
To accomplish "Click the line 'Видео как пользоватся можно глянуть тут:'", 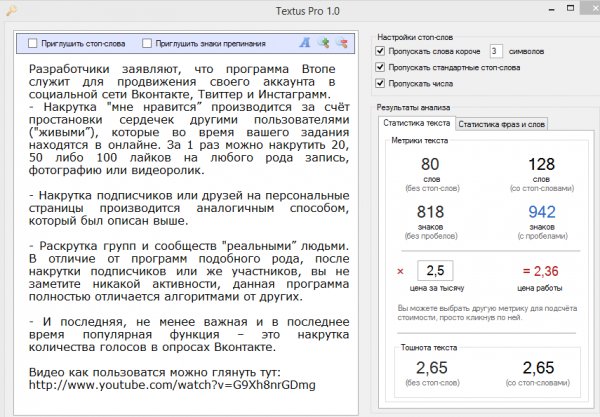I will (x=155, y=372).
